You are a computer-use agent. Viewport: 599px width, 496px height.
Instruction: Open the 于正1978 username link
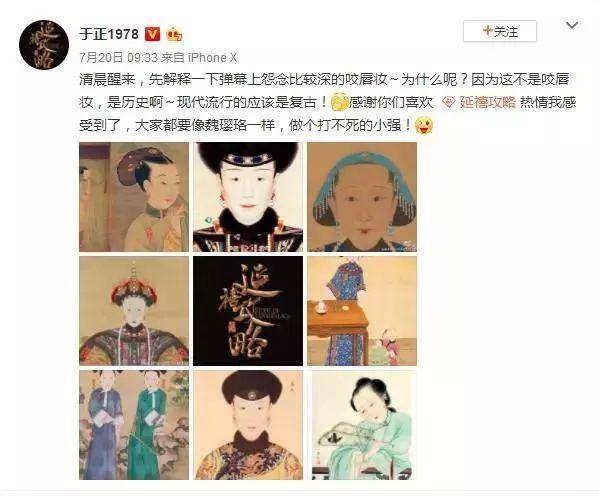109,34
